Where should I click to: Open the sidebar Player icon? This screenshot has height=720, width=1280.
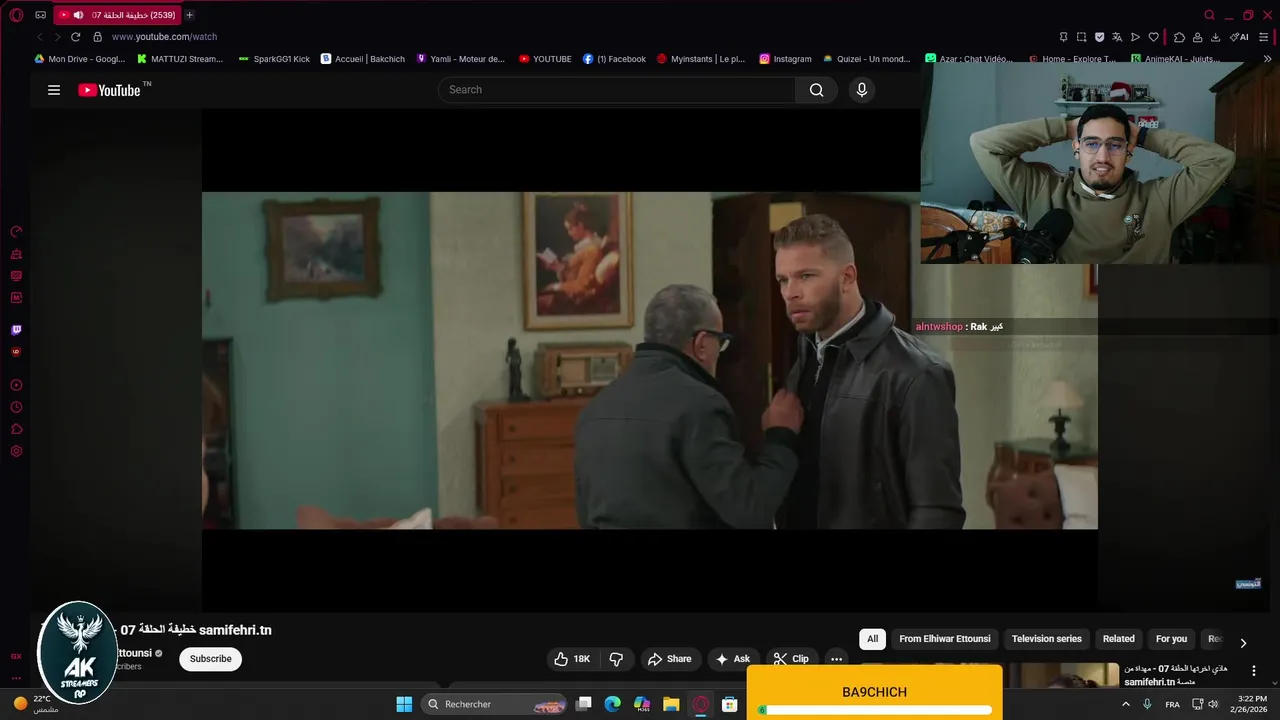coord(16,385)
